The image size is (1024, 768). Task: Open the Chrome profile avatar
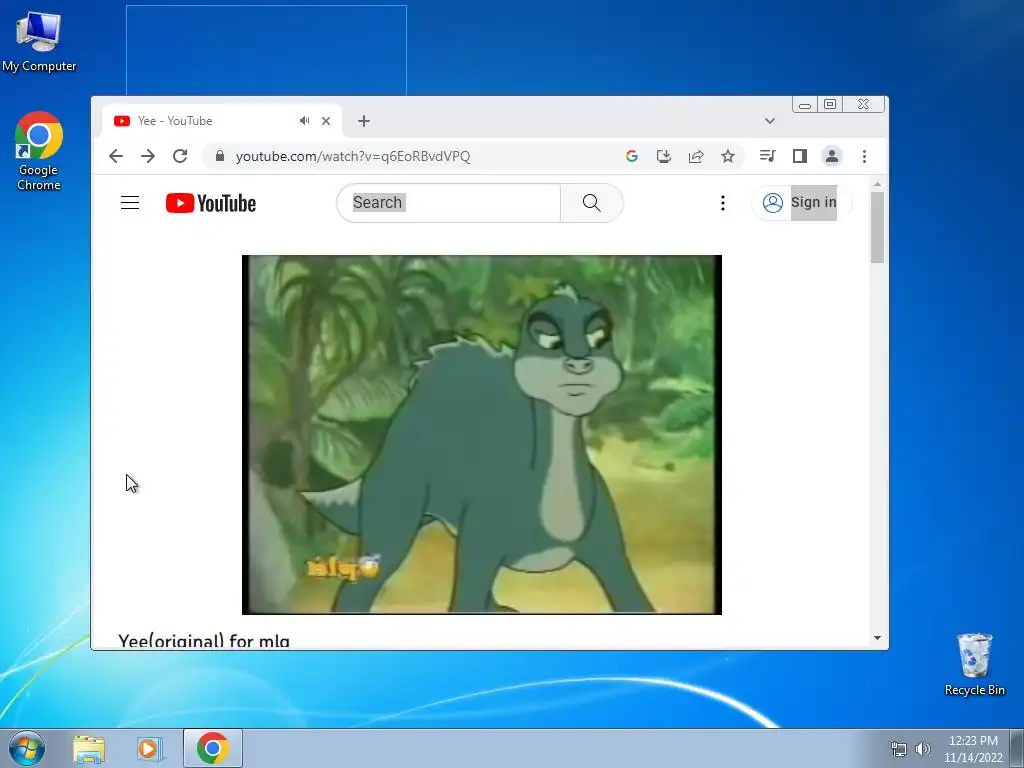tap(832, 156)
